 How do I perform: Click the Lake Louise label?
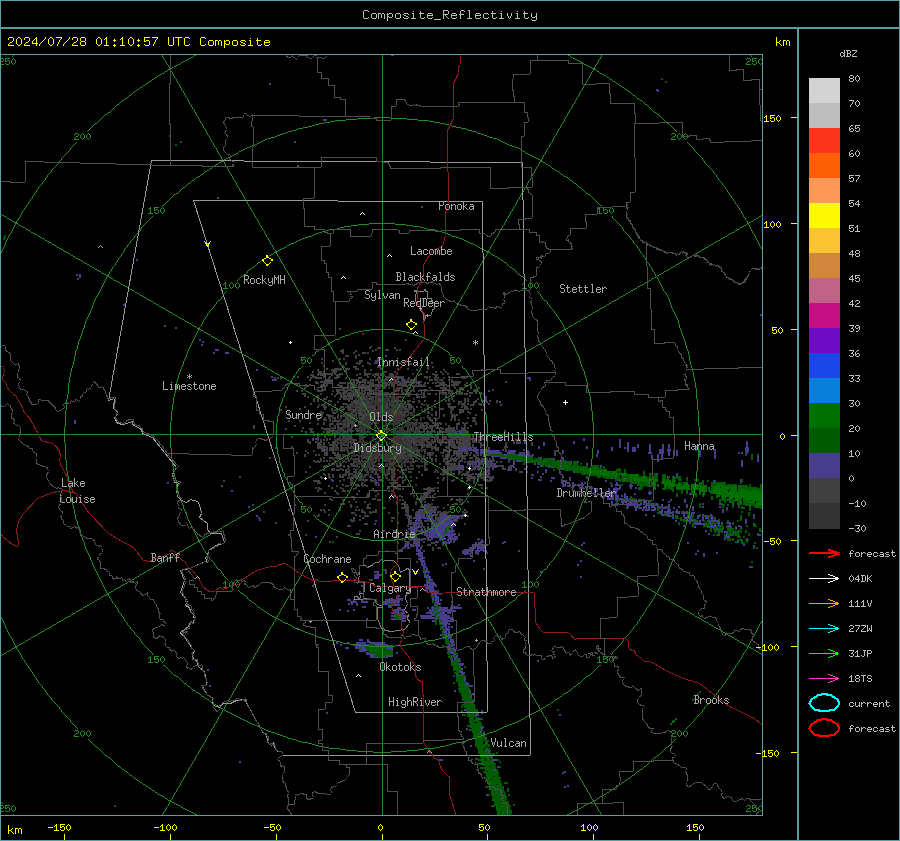pyautogui.click(x=78, y=491)
